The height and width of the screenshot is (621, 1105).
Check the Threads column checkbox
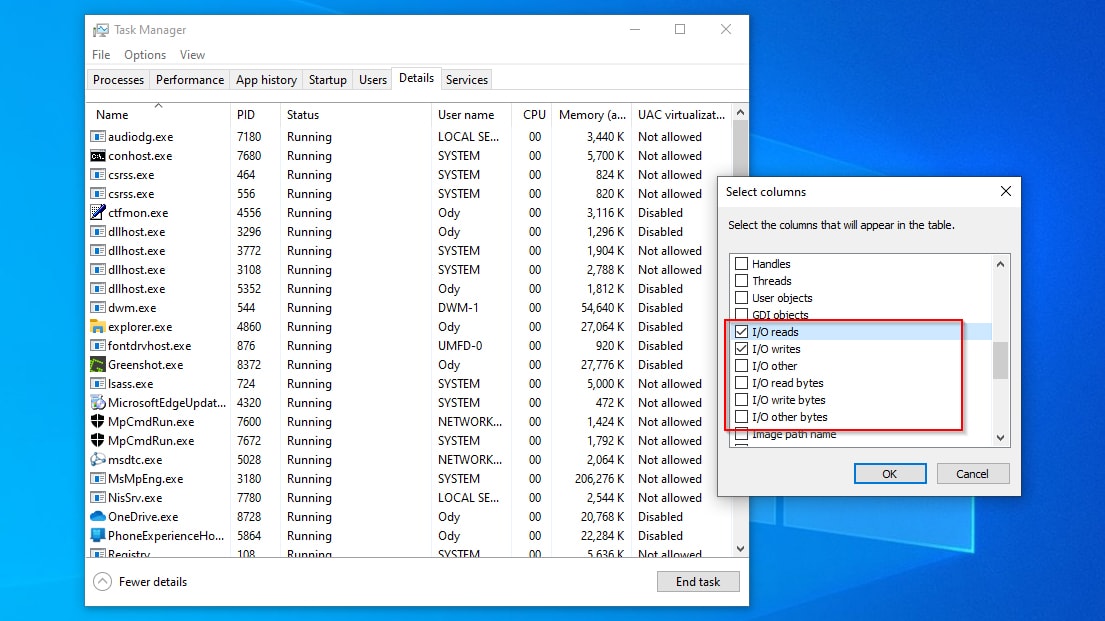point(742,281)
